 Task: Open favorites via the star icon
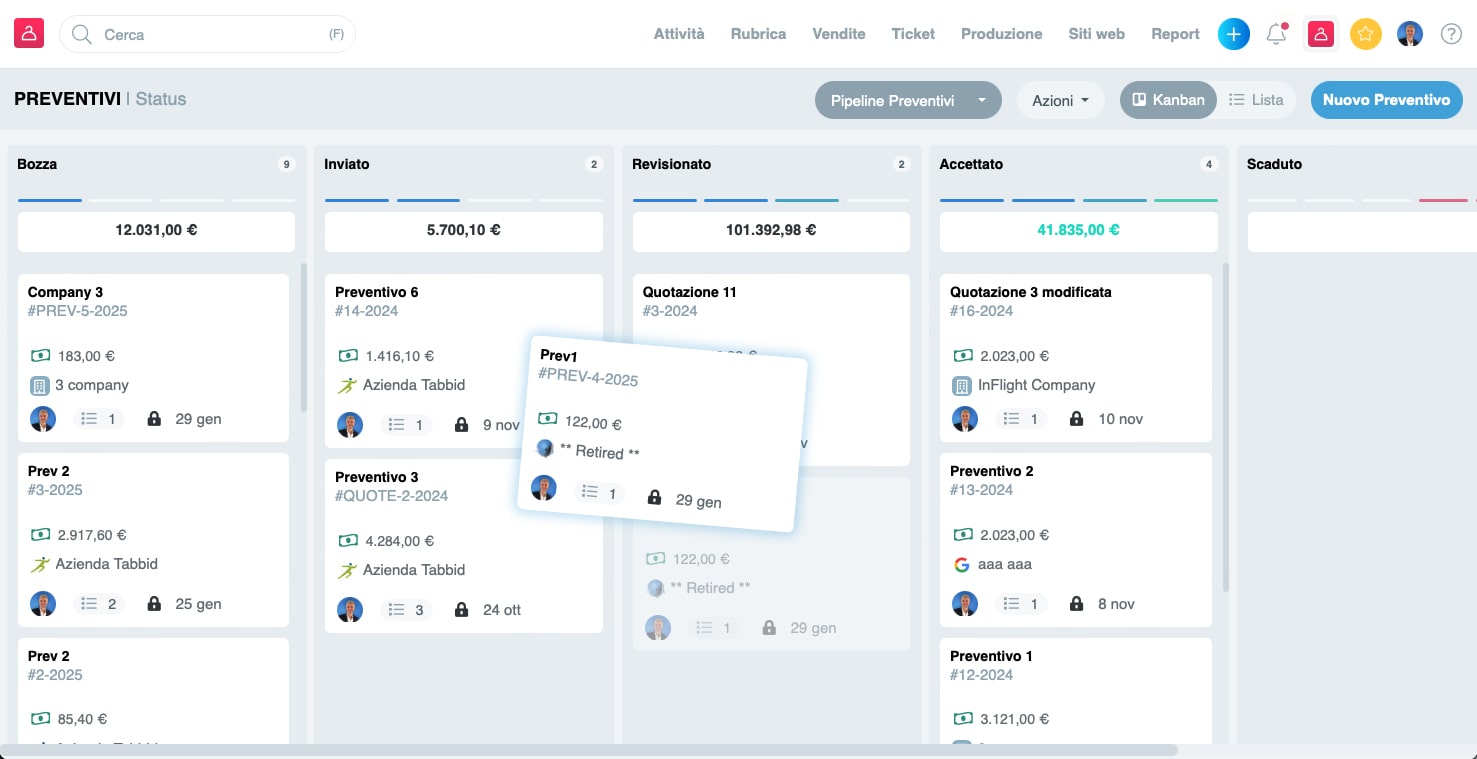click(x=1365, y=33)
